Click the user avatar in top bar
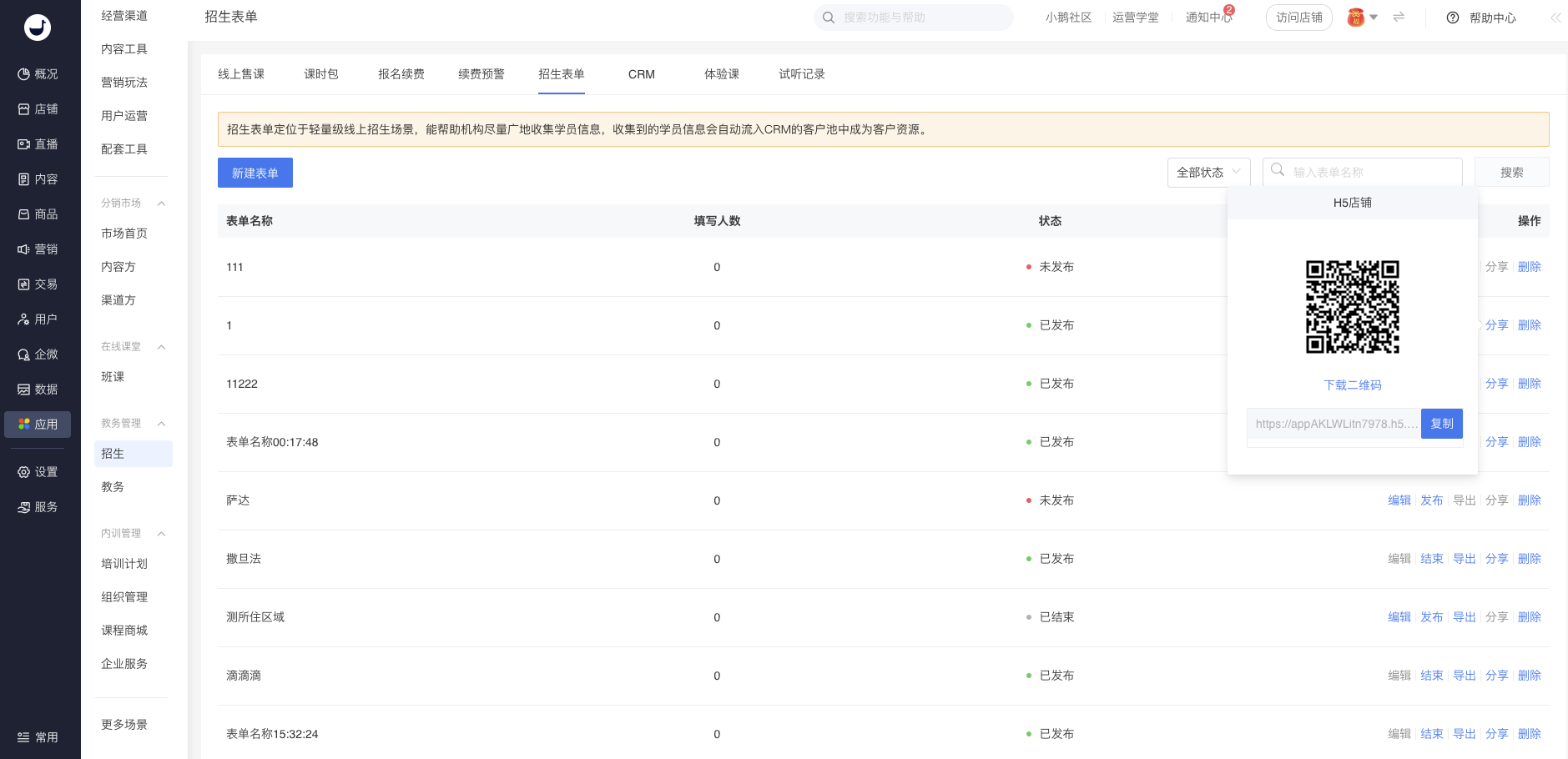Image resolution: width=1568 pixels, height=759 pixels. [x=1356, y=18]
